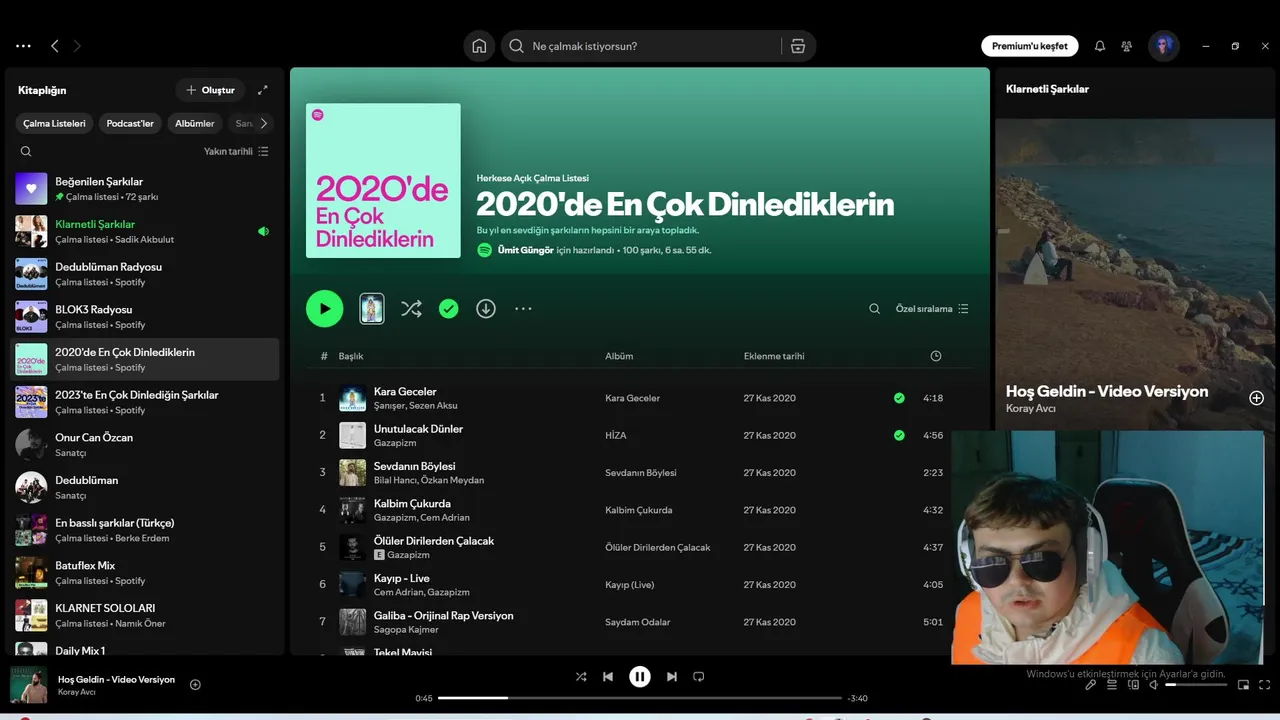
Task: Toggle saved-to-library check next to shuffle
Action: pos(449,309)
